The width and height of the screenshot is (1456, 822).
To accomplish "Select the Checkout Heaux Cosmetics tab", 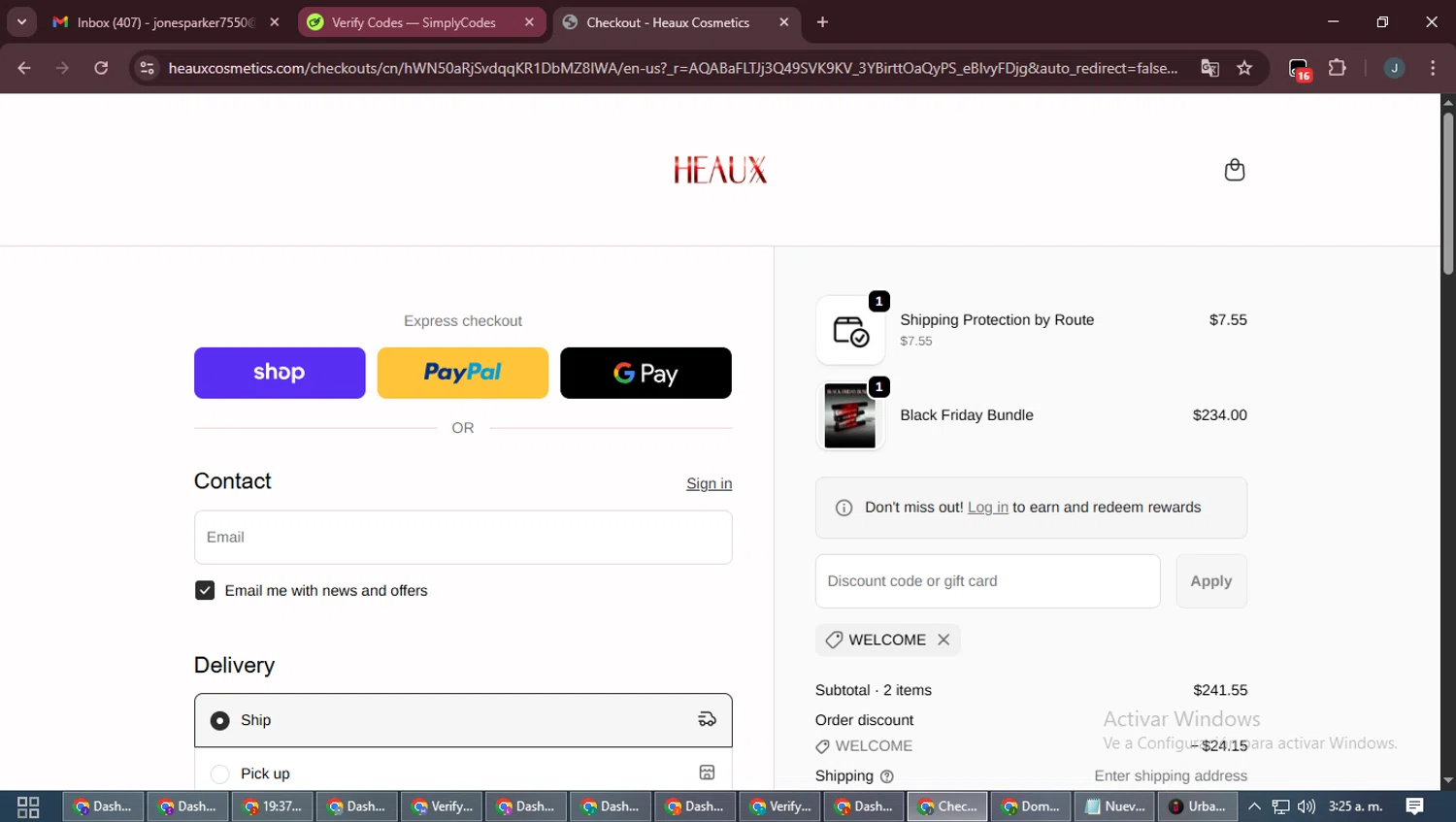I will pos(677,22).
